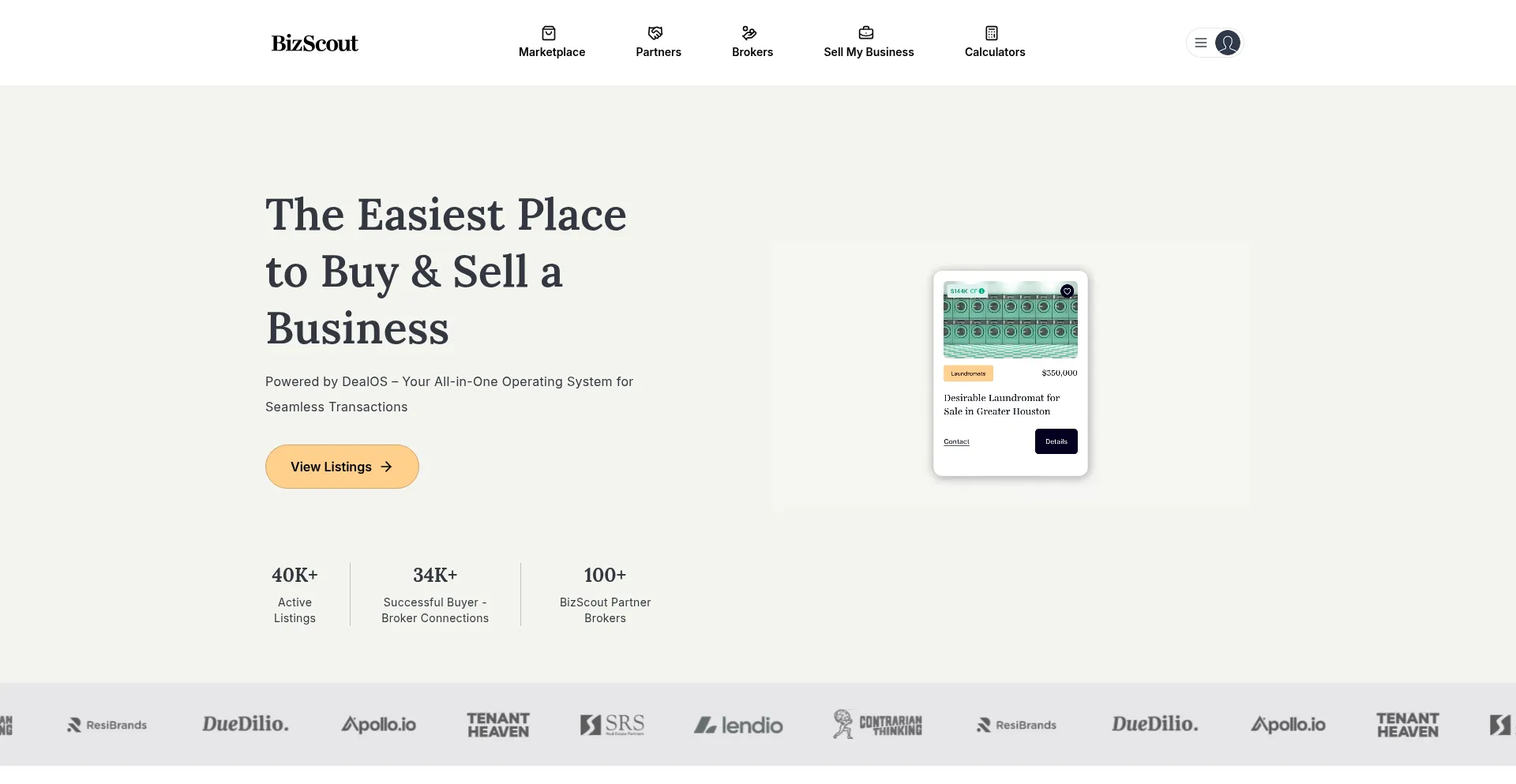
Task: Click the laundromat listing photo
Action: 1010,325
